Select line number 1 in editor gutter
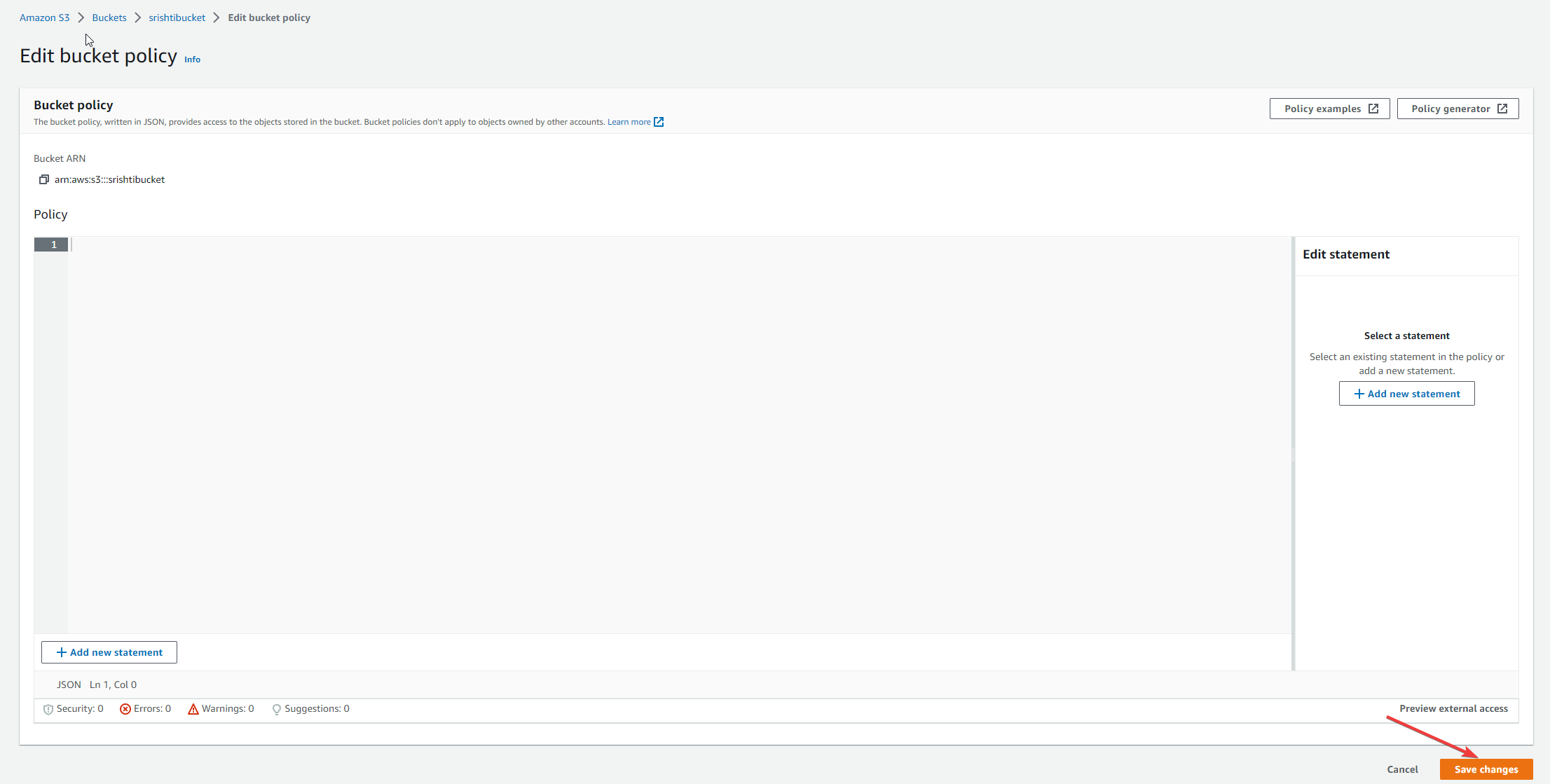 51,245
